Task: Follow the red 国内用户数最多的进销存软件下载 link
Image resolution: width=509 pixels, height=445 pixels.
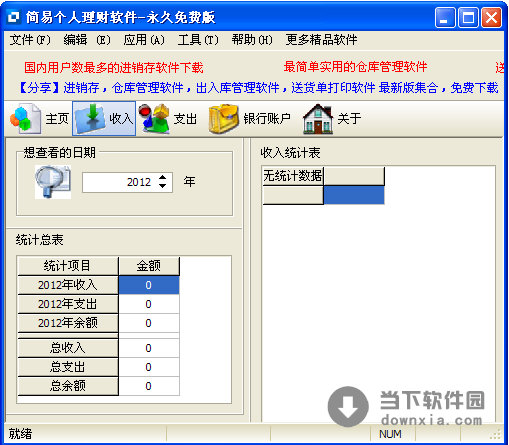Action: point(114,68)
